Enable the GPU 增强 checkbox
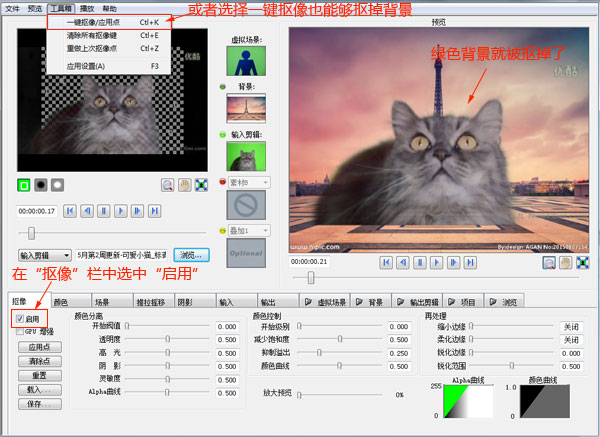Screen dimensions: 600x437 20,331
